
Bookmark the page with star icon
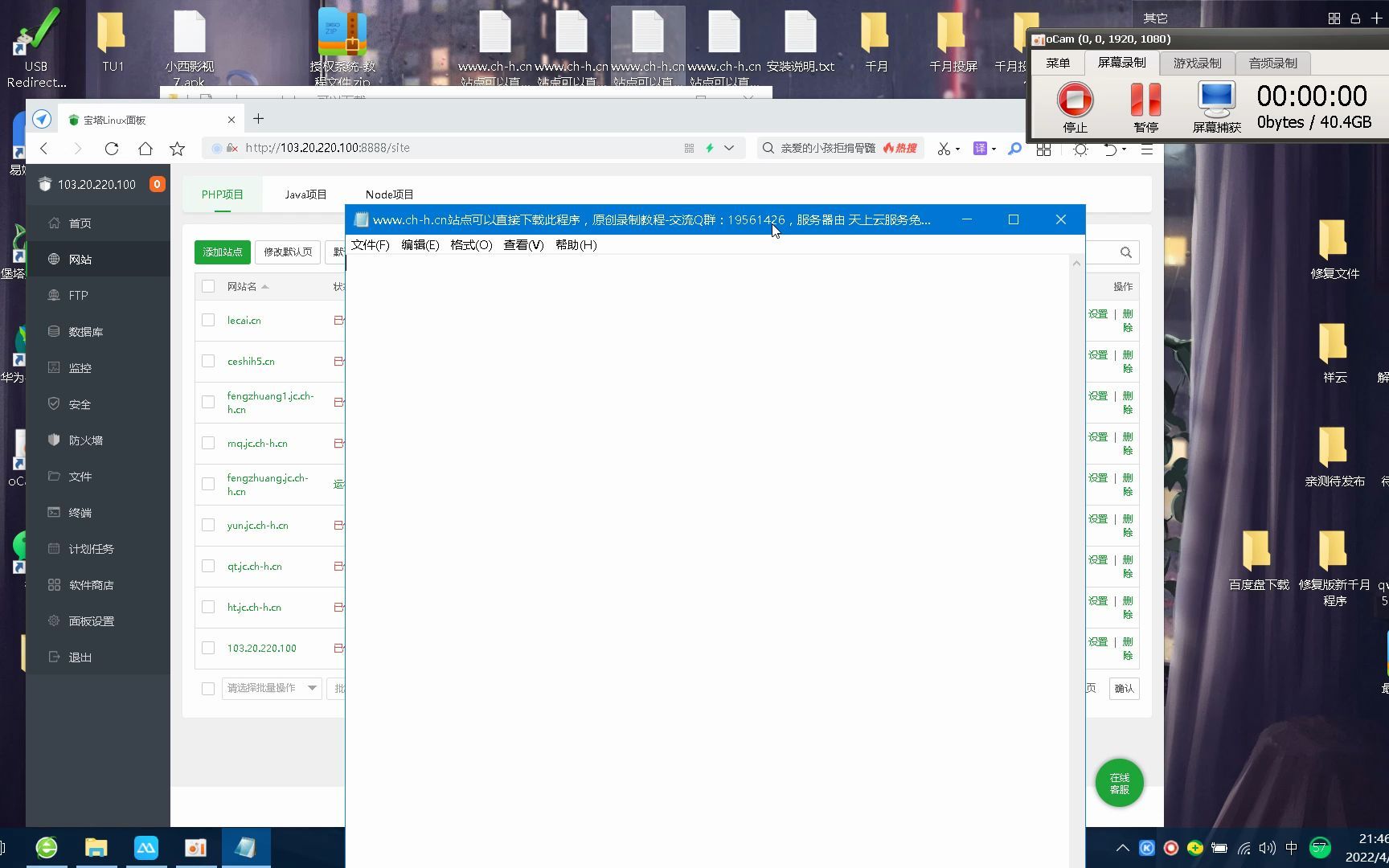[x=178, y=148]
